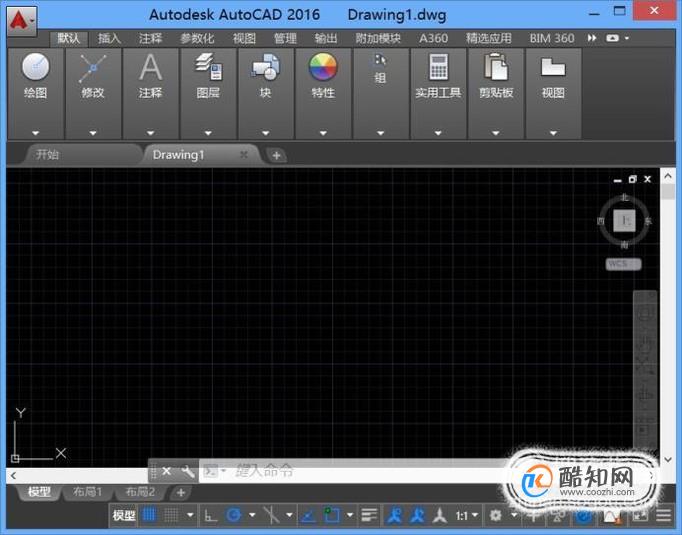The width and height of the screenshot is (682, 535).
Task: Show more ribbon tabs with double-arrow
Action: (592, 38)
